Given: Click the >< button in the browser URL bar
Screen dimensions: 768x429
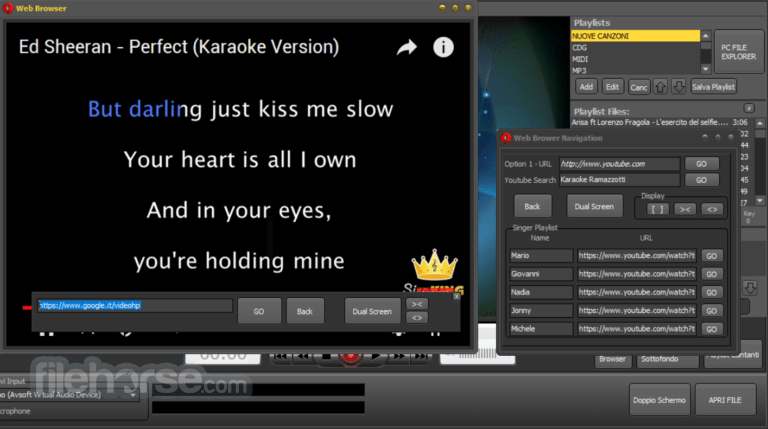Looking at the screenshot, I should click(x=417, y=304).
